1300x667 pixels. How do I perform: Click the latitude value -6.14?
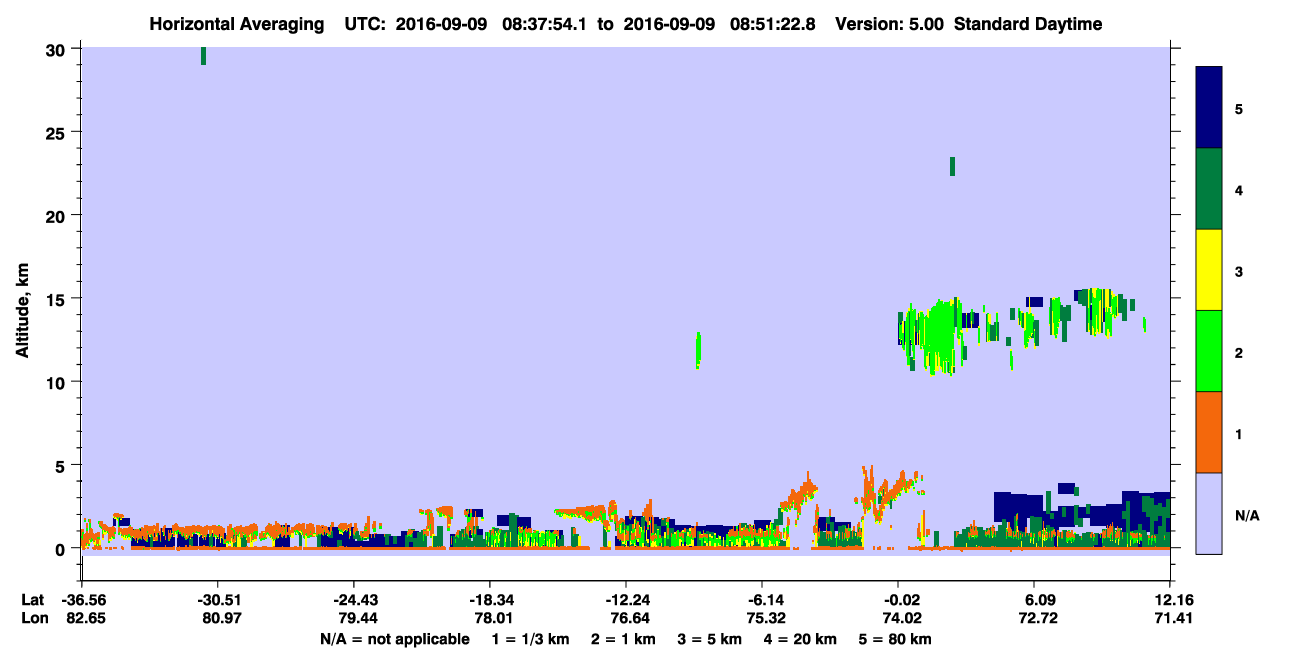[763, 600]
